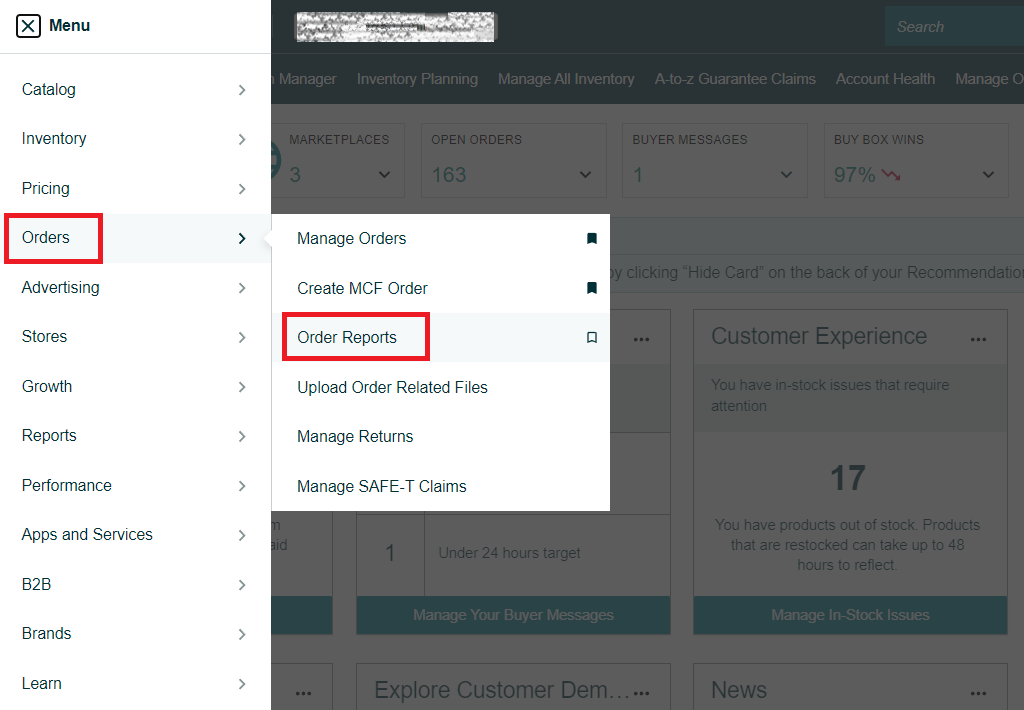Expand the B2B chevron arrow
Screen dimensions: 1024x710
coord(242,585)
